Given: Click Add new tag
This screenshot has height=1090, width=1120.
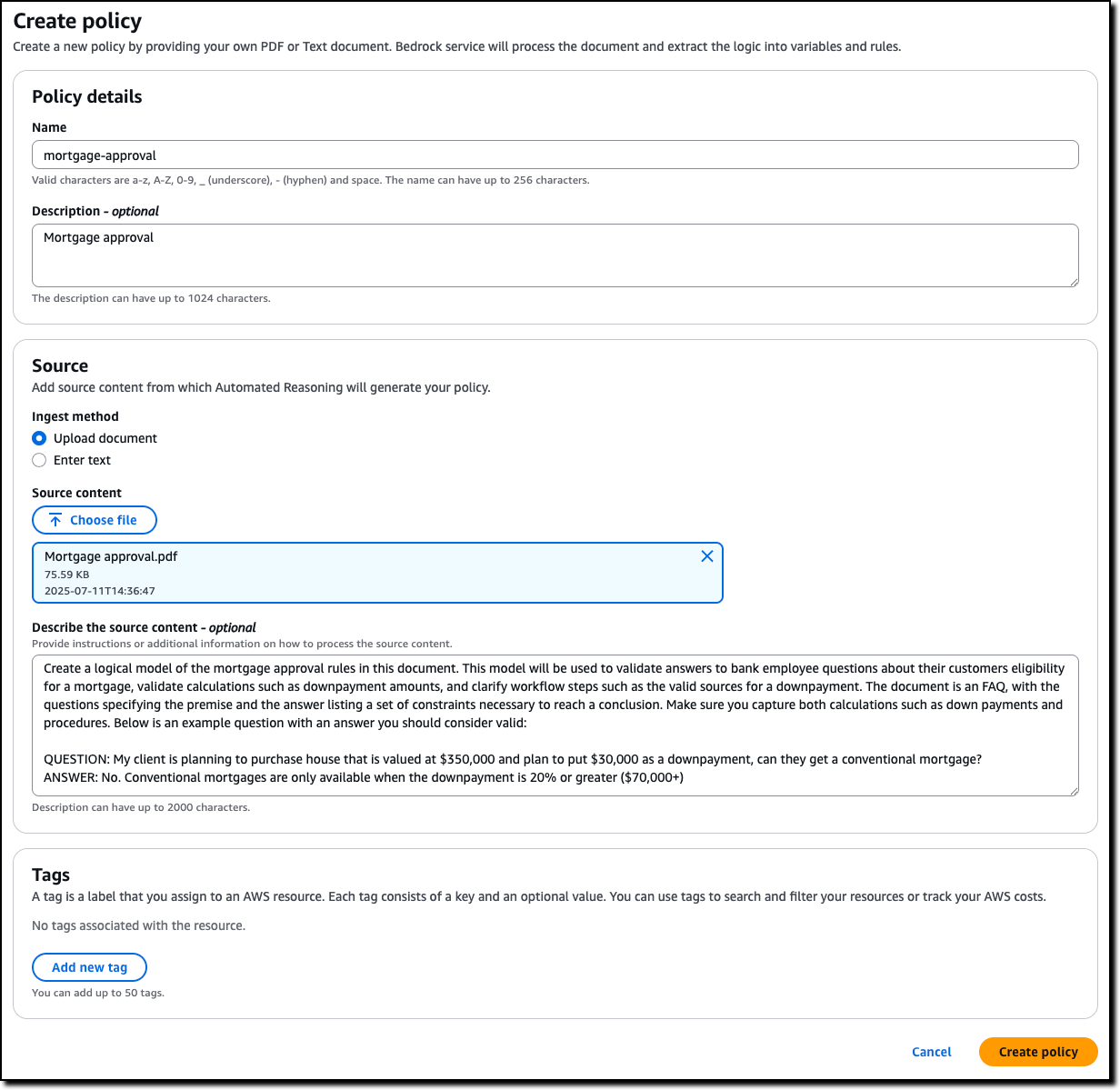Looking at the screenshot, I should pyautogui.click(x=89, y=966).
